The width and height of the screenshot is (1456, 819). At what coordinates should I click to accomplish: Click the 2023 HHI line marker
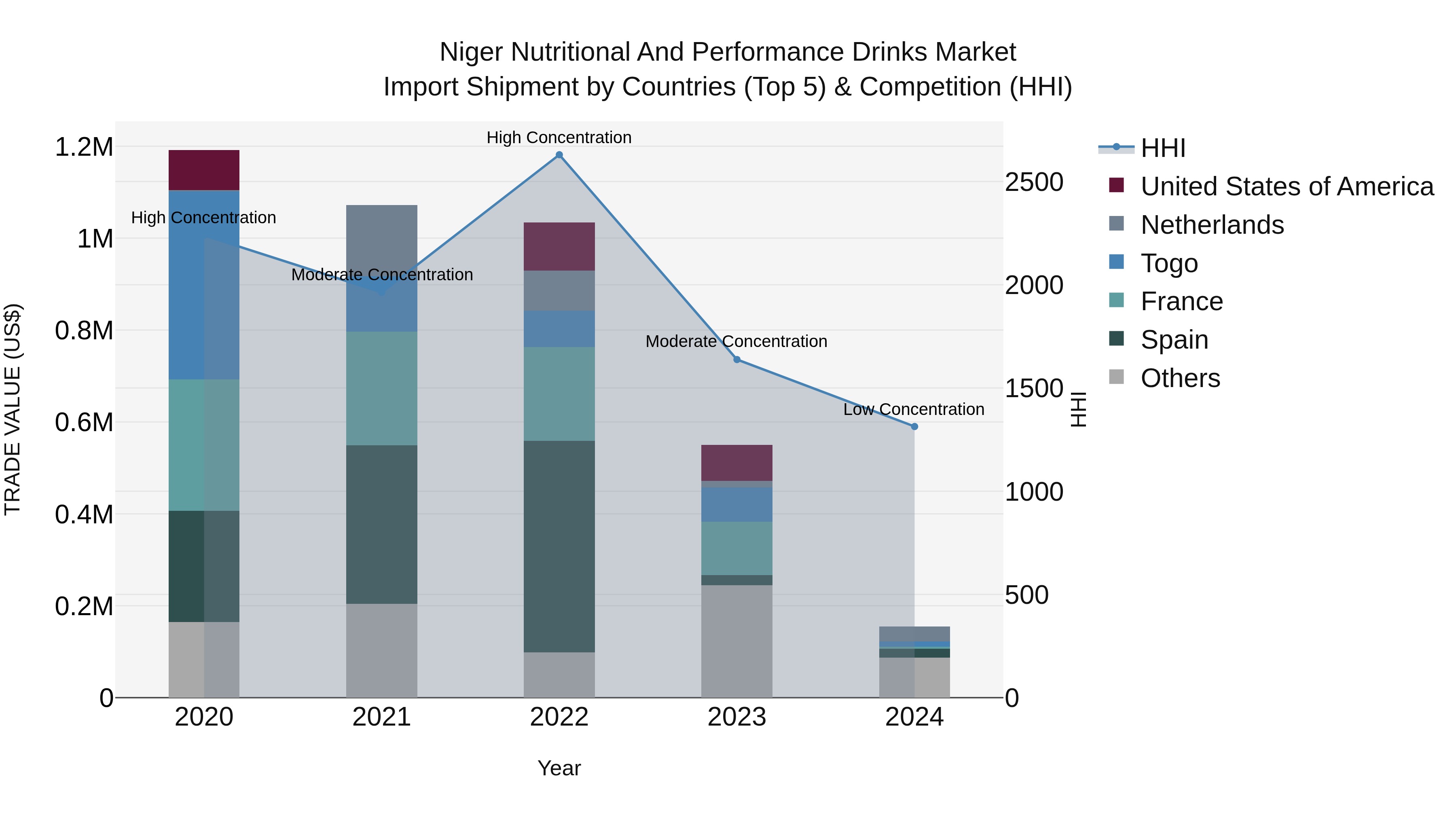pos(737,360)
